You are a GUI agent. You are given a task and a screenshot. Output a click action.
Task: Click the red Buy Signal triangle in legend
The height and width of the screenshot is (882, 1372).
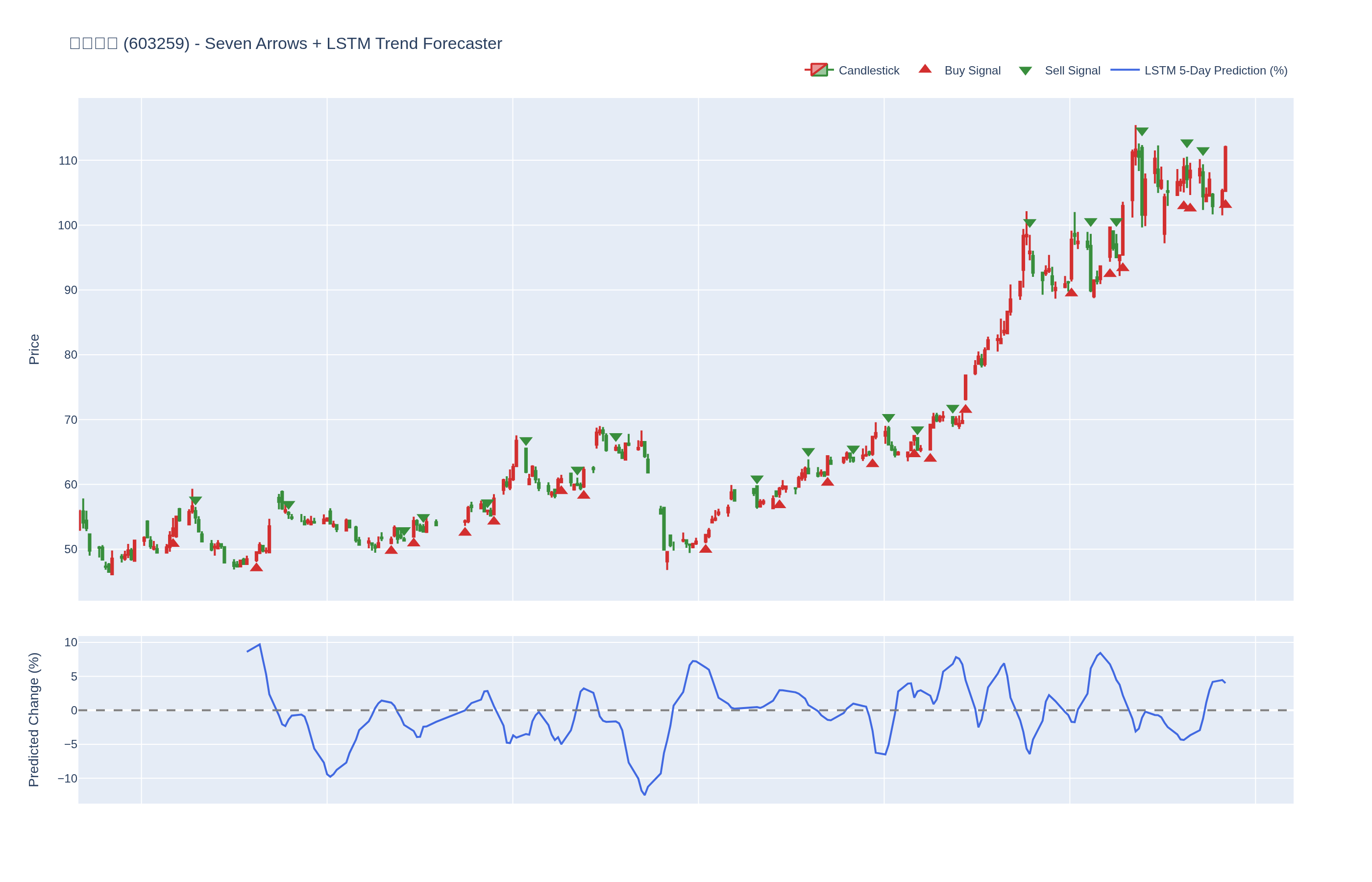coord(925,69)
